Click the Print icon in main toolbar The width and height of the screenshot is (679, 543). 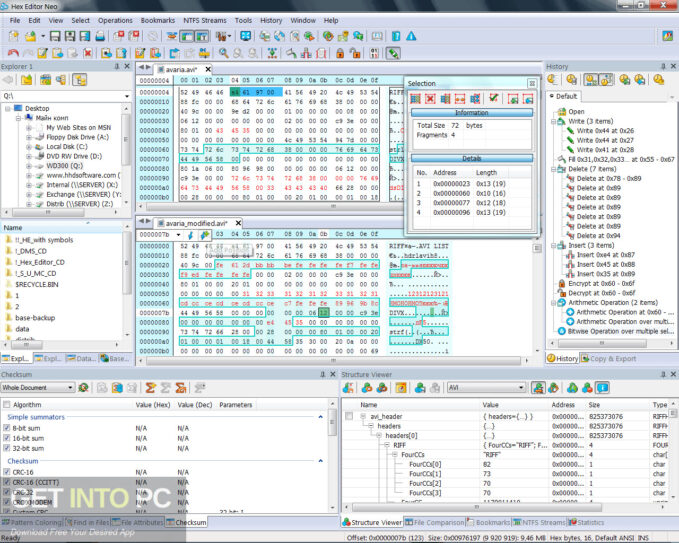point(100,36)
